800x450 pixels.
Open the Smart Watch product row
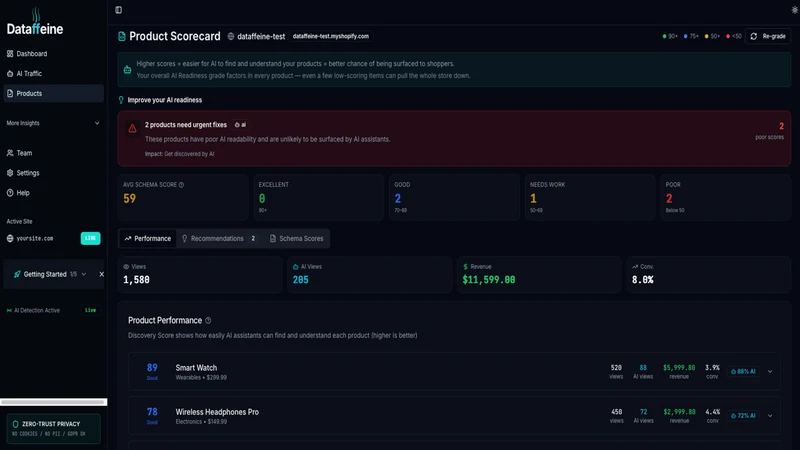tap(454, 371)
